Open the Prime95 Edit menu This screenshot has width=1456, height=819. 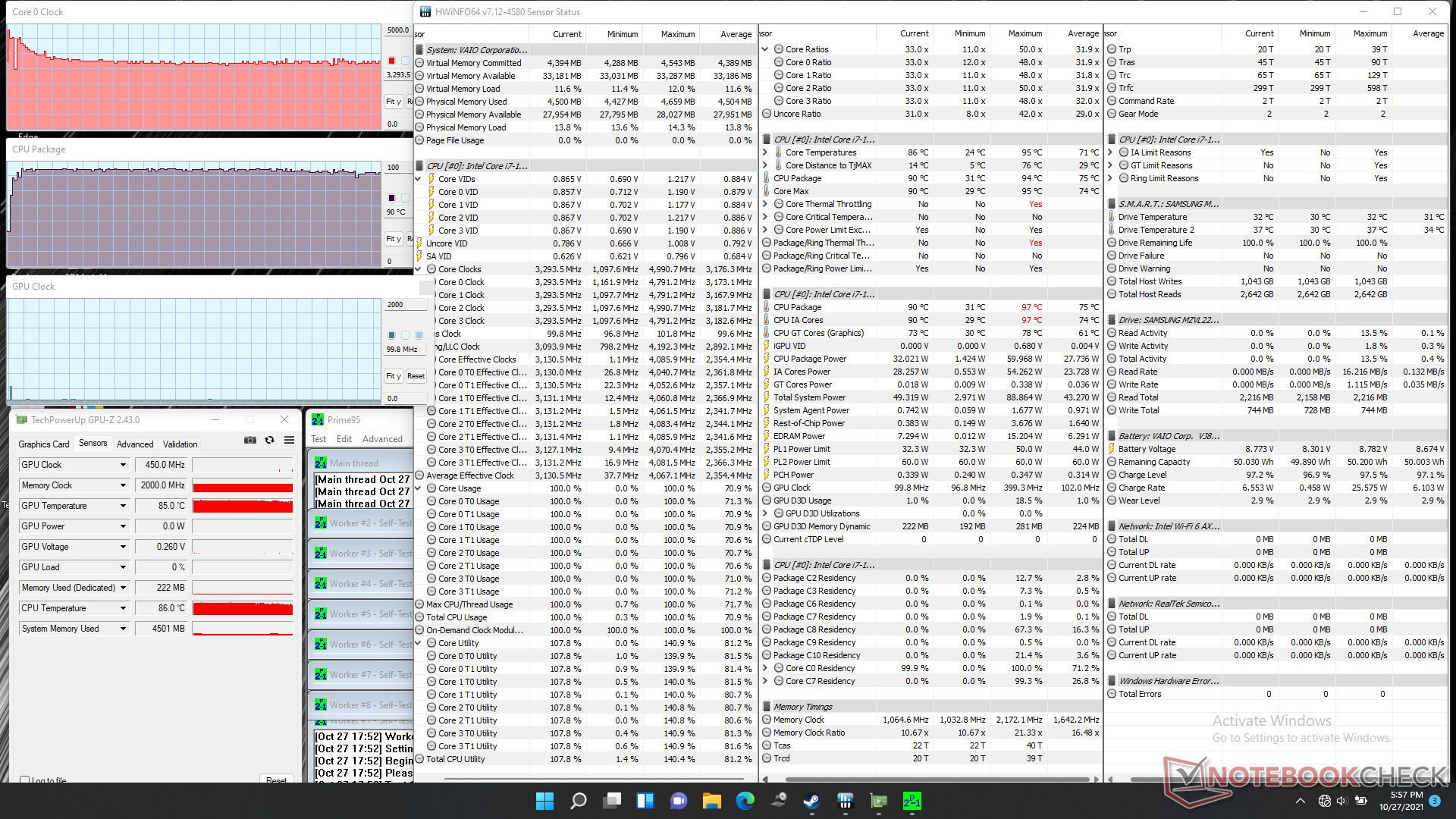344,439
